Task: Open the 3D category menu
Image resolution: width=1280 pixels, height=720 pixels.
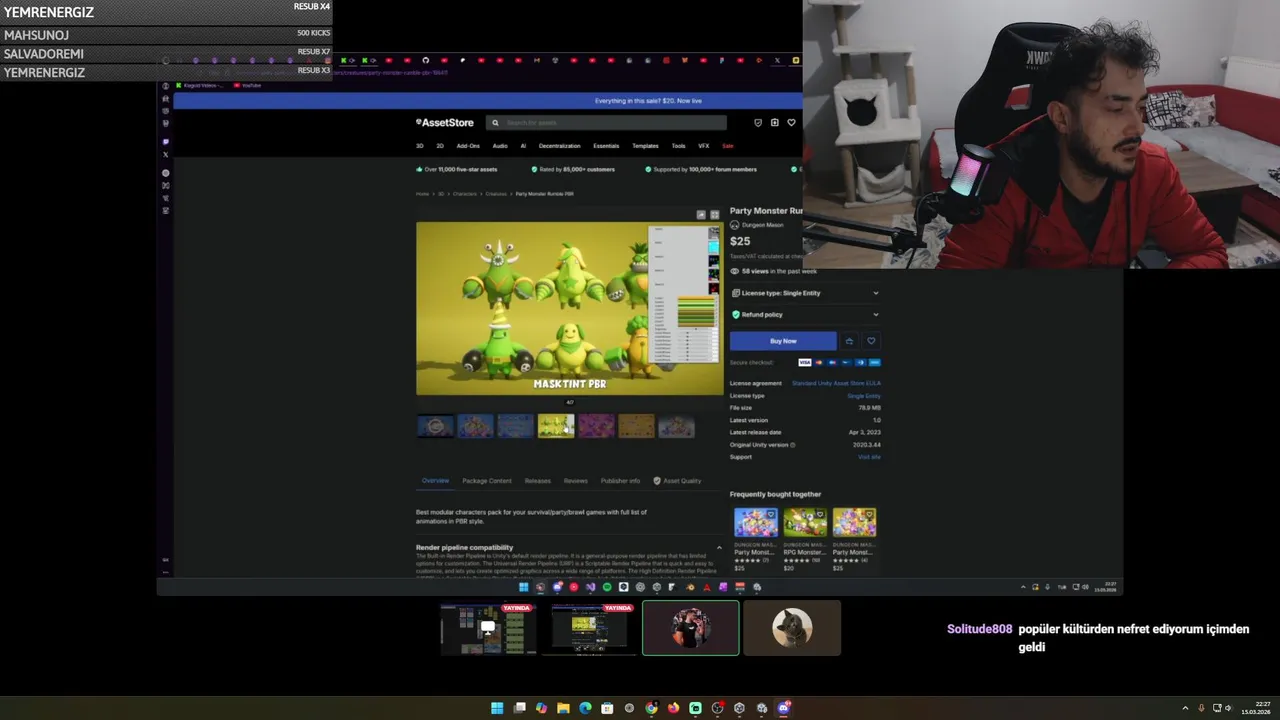Action: click(420, 146)
